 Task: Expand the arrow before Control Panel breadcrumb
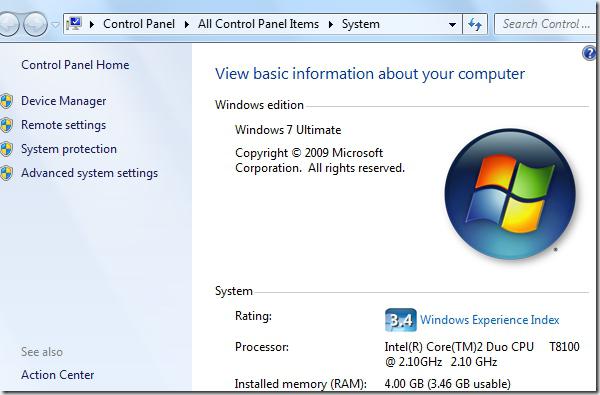point(92,24)
